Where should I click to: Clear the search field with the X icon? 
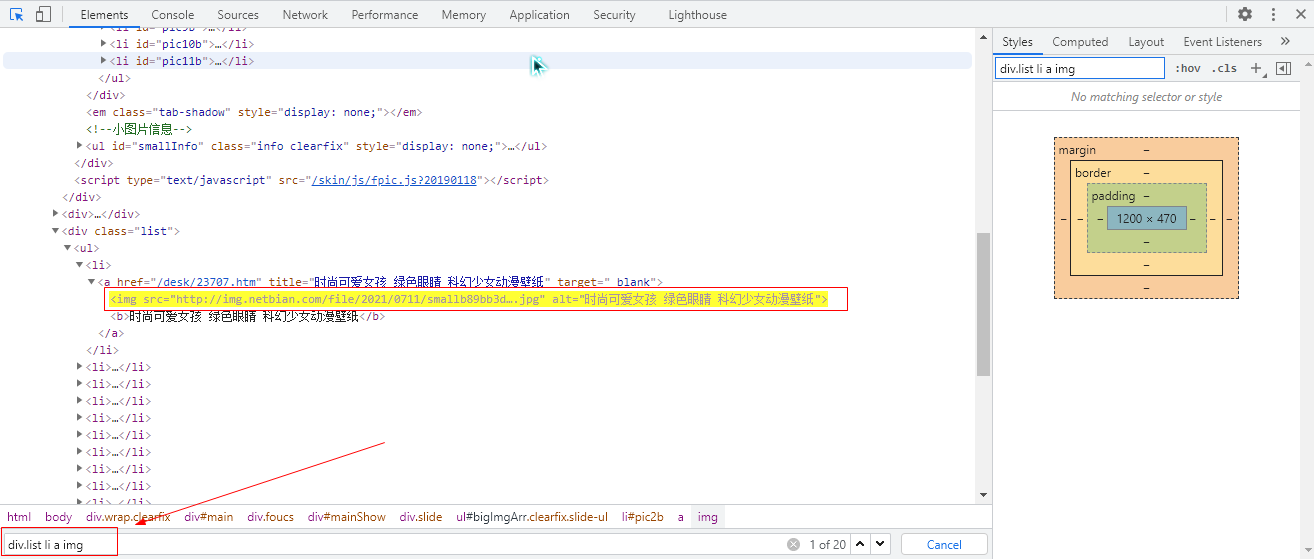[793, 544]
